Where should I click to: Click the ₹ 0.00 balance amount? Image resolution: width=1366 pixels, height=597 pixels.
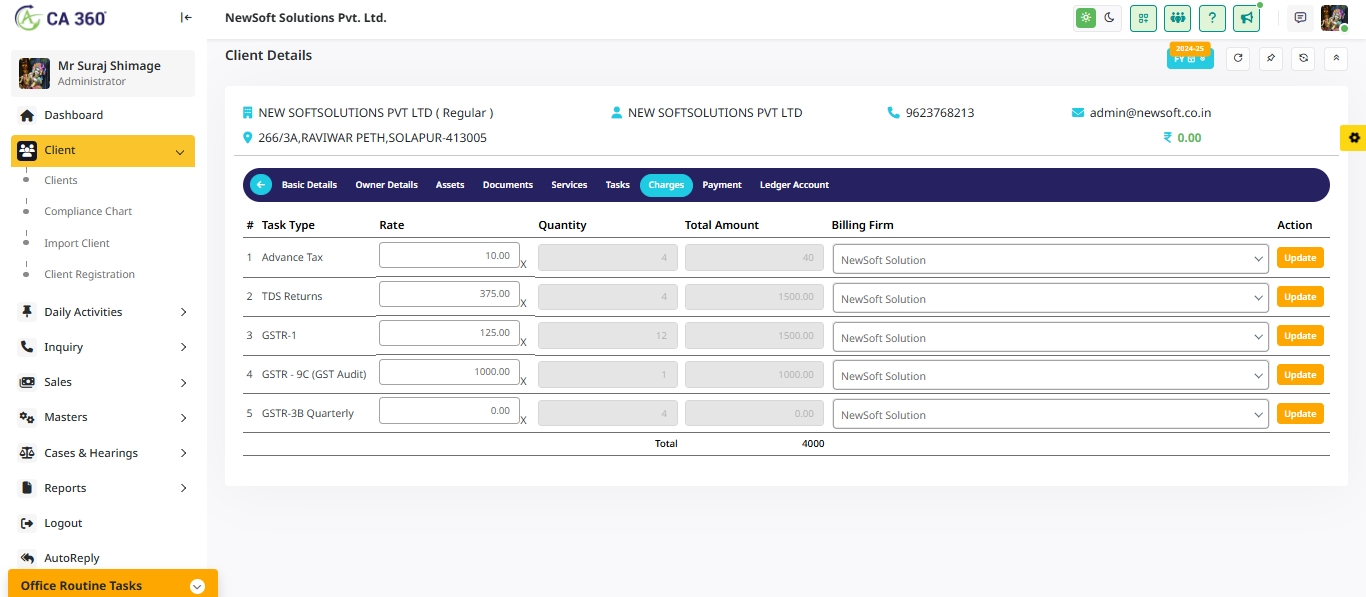click(1182, 138)
